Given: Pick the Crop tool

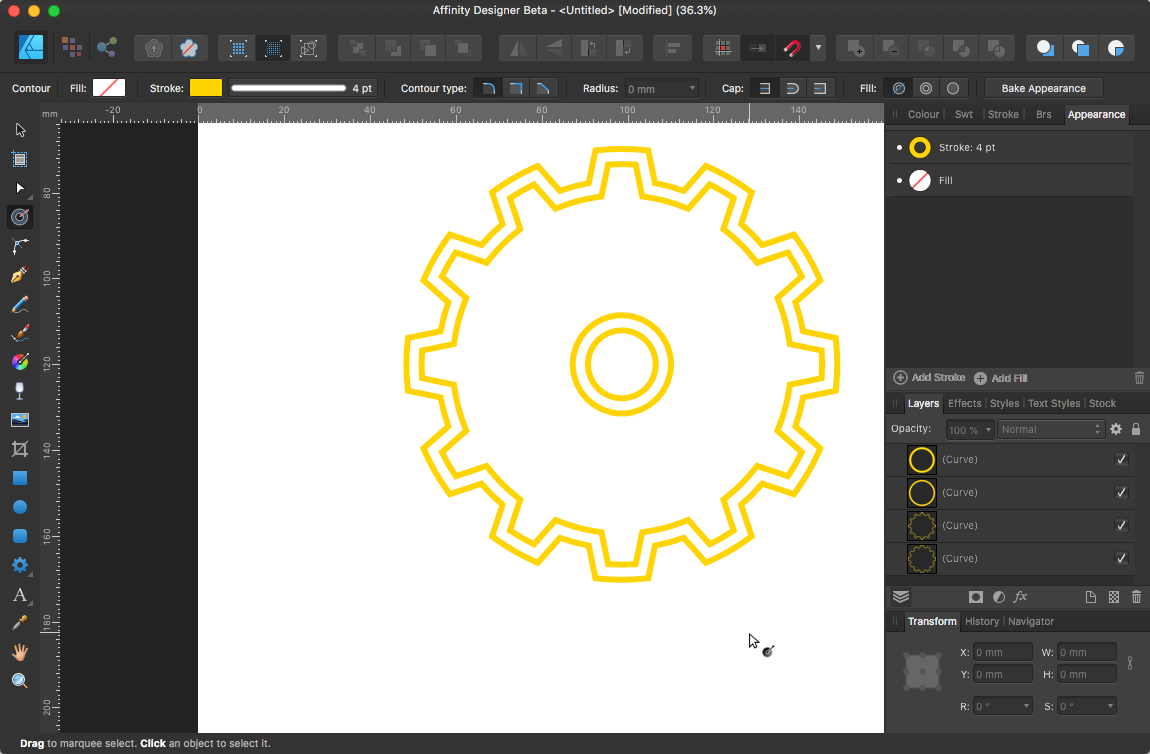Looking at the screenshot, I should [x=20, y=449].
